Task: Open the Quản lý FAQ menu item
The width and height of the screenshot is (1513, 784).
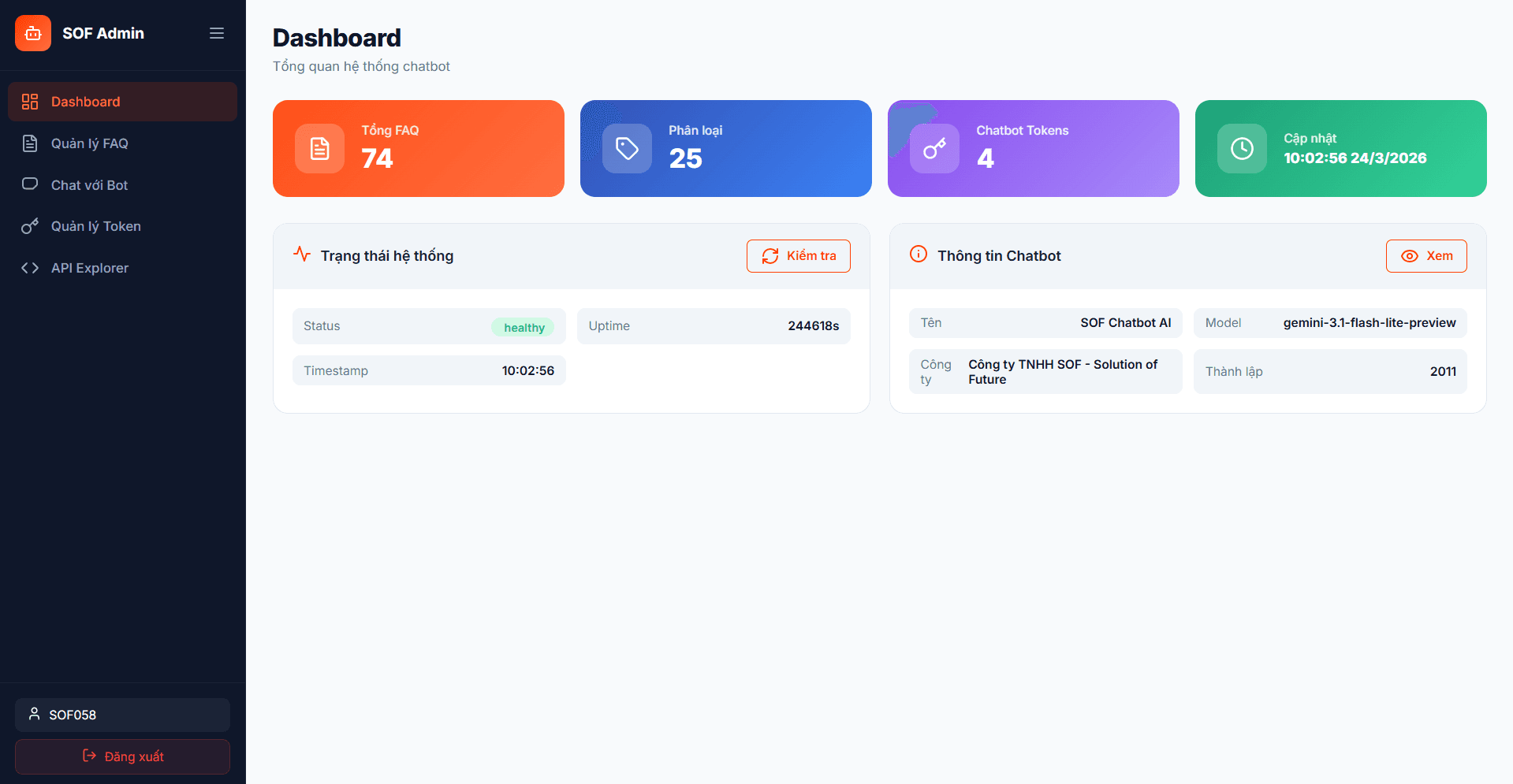Action: 89,143
